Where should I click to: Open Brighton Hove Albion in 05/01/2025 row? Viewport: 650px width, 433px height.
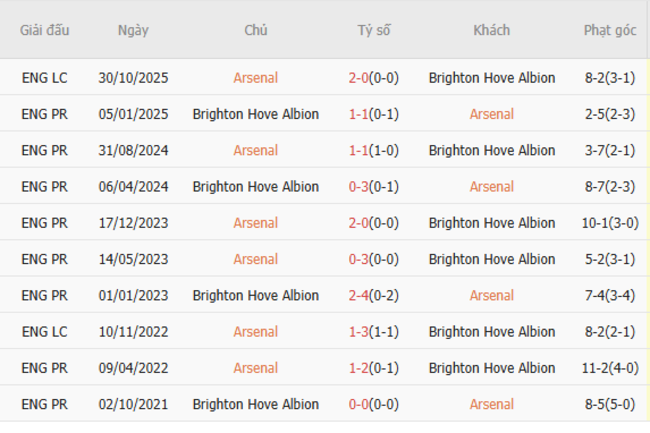[x=255, y=114]
